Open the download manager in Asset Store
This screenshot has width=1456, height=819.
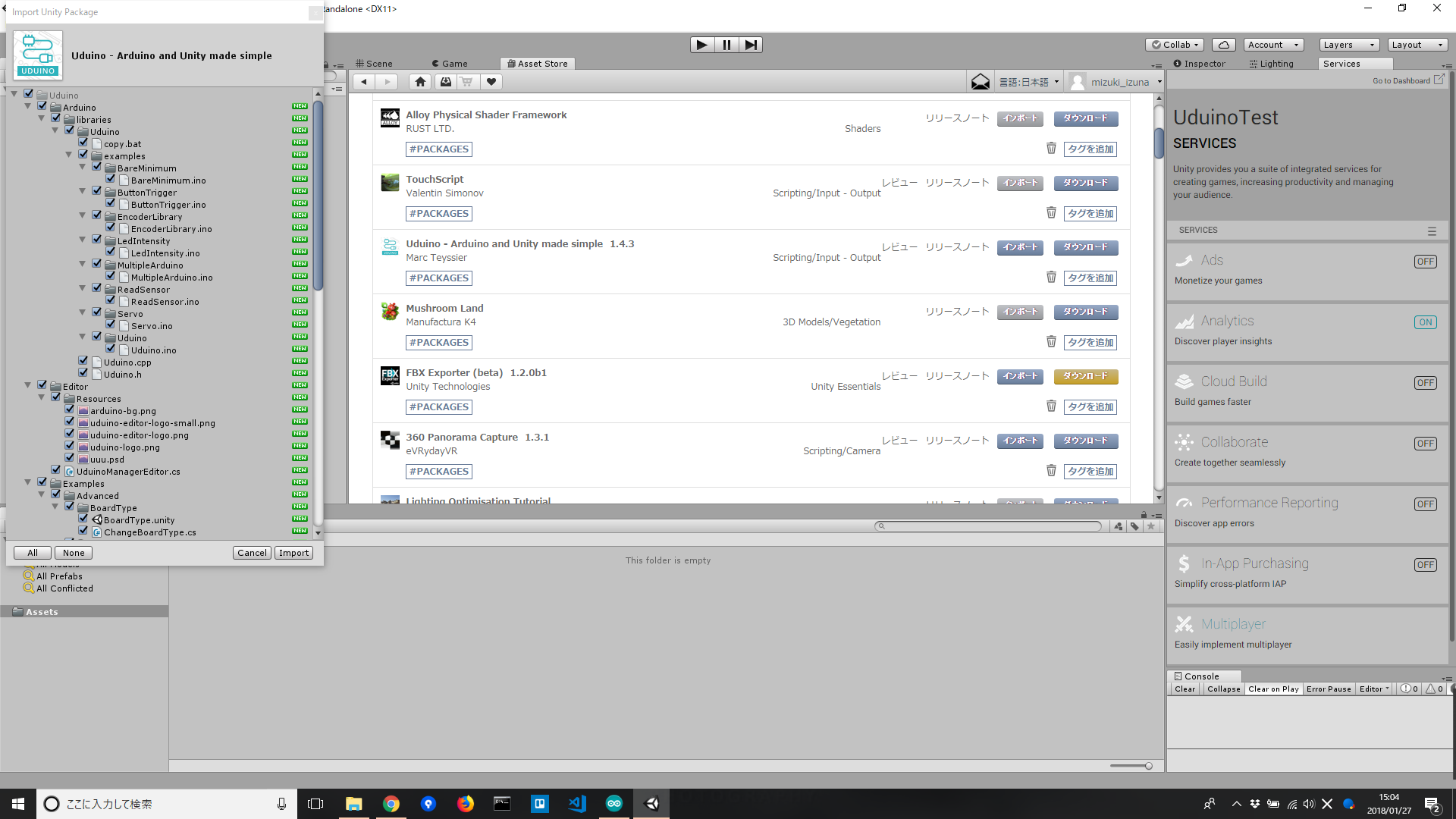coord(445,81)
